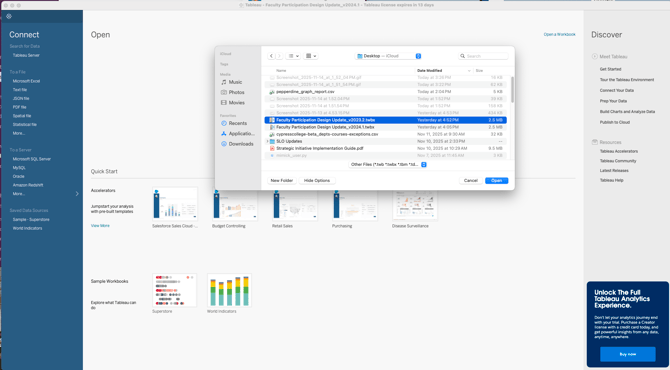
Task: Click the Hide Options button
Action: coord(317,181)
